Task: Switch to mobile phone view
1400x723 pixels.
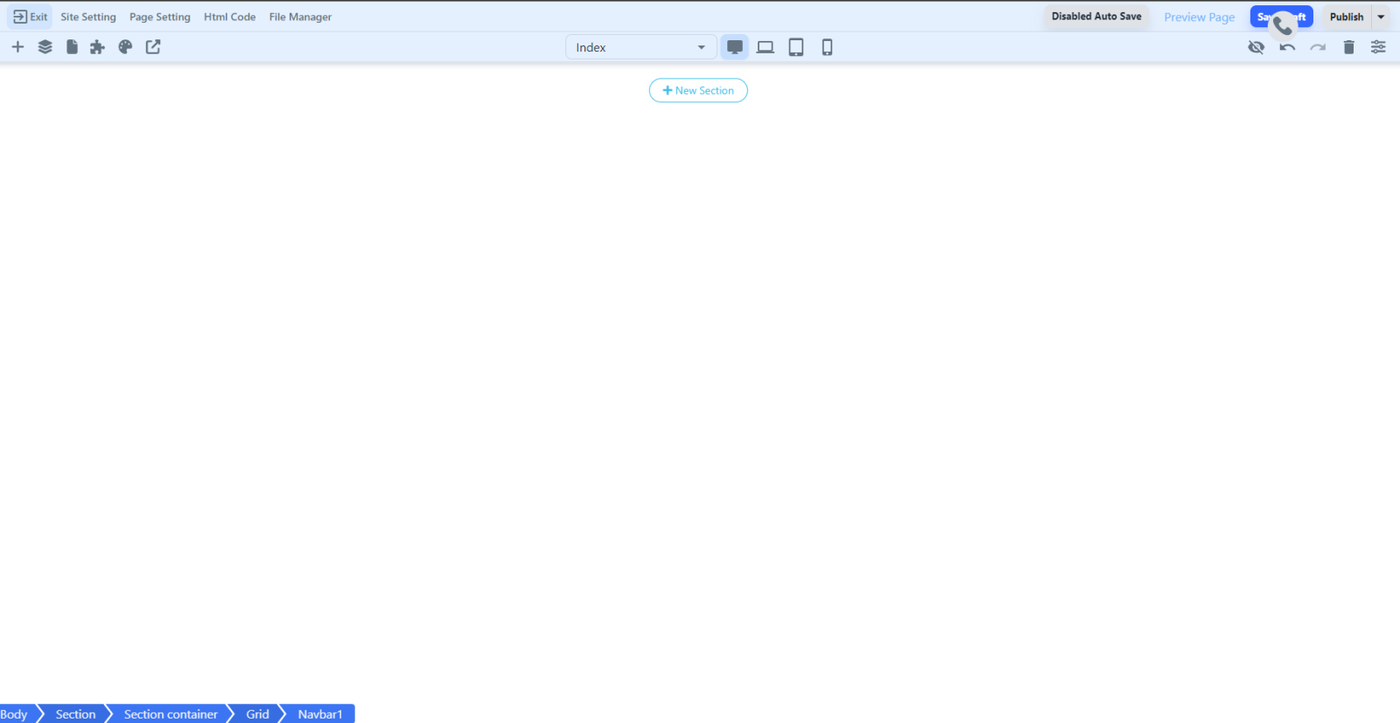Action: (827, 47)
